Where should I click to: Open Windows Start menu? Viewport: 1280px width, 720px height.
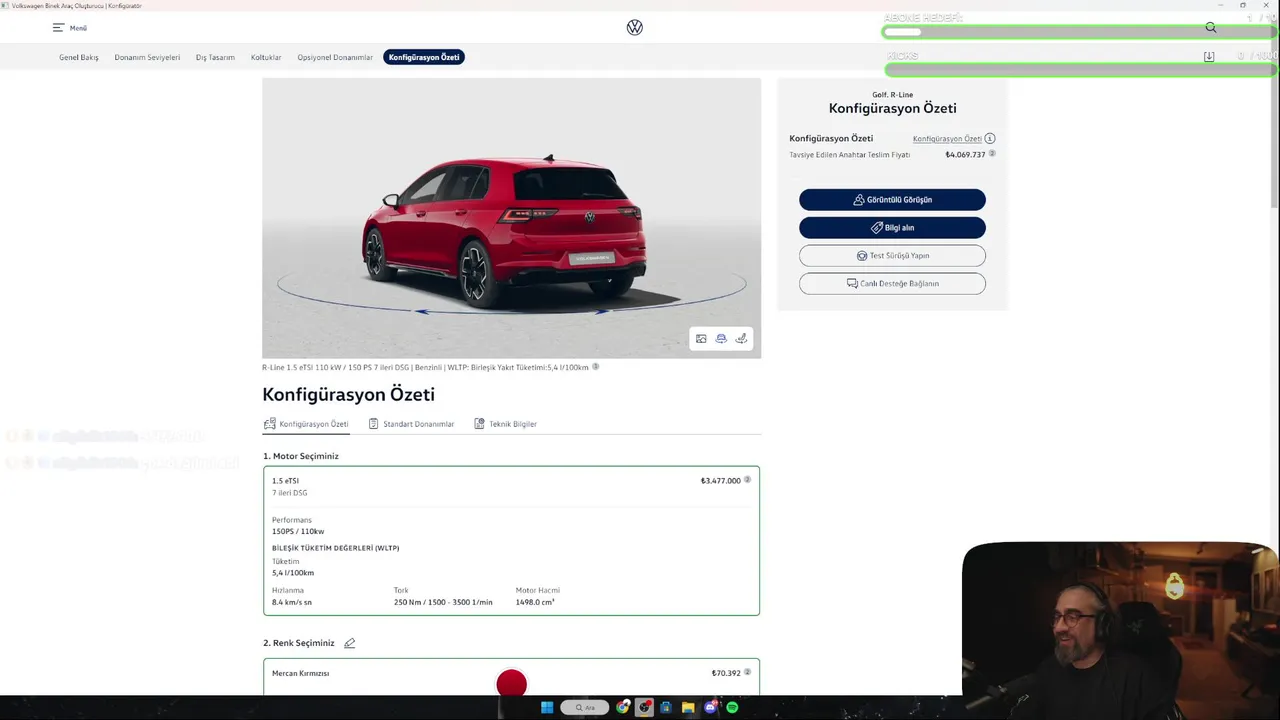pyautogui.click(x=547, y=708)
